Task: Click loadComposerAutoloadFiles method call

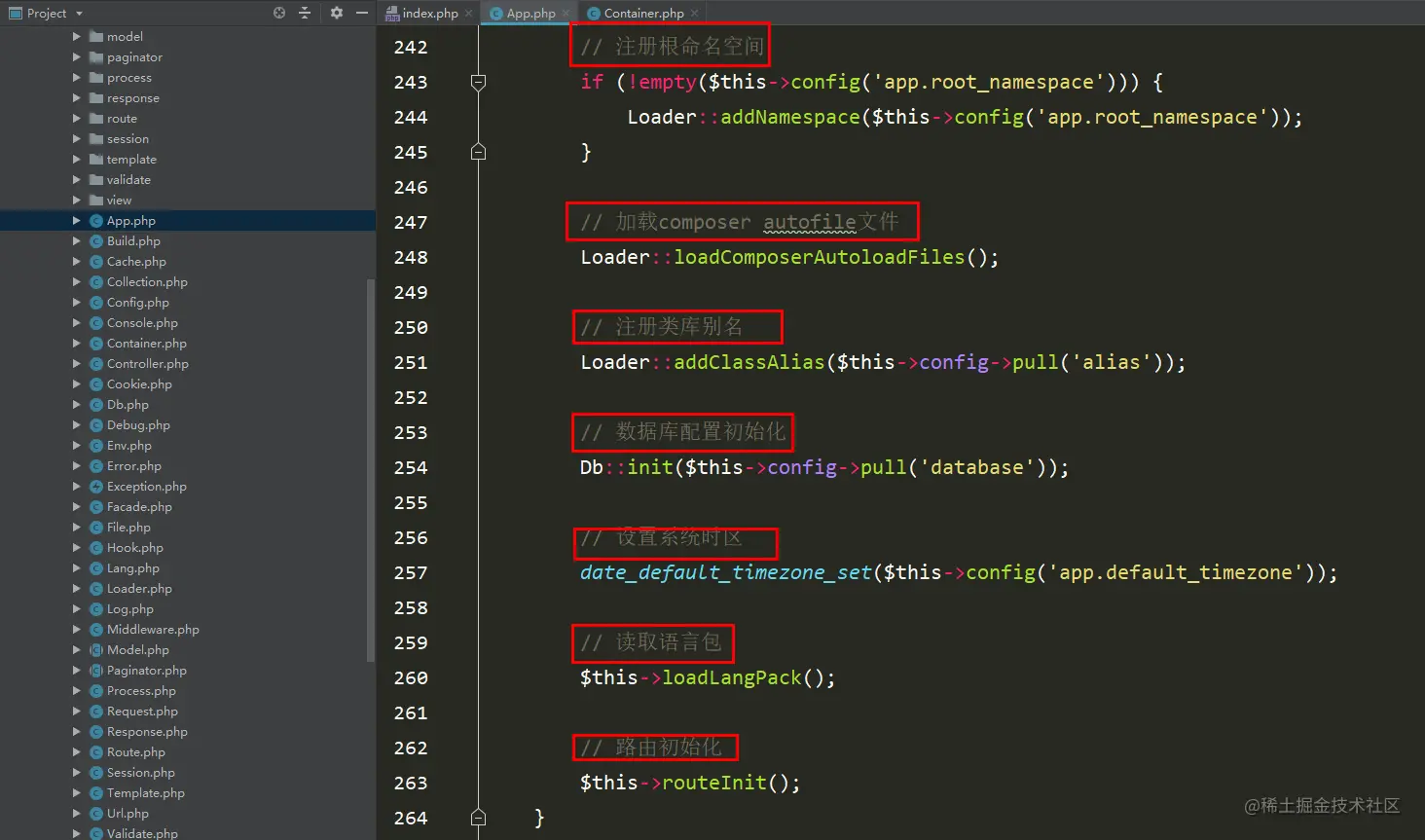Action: click(820, 257)
